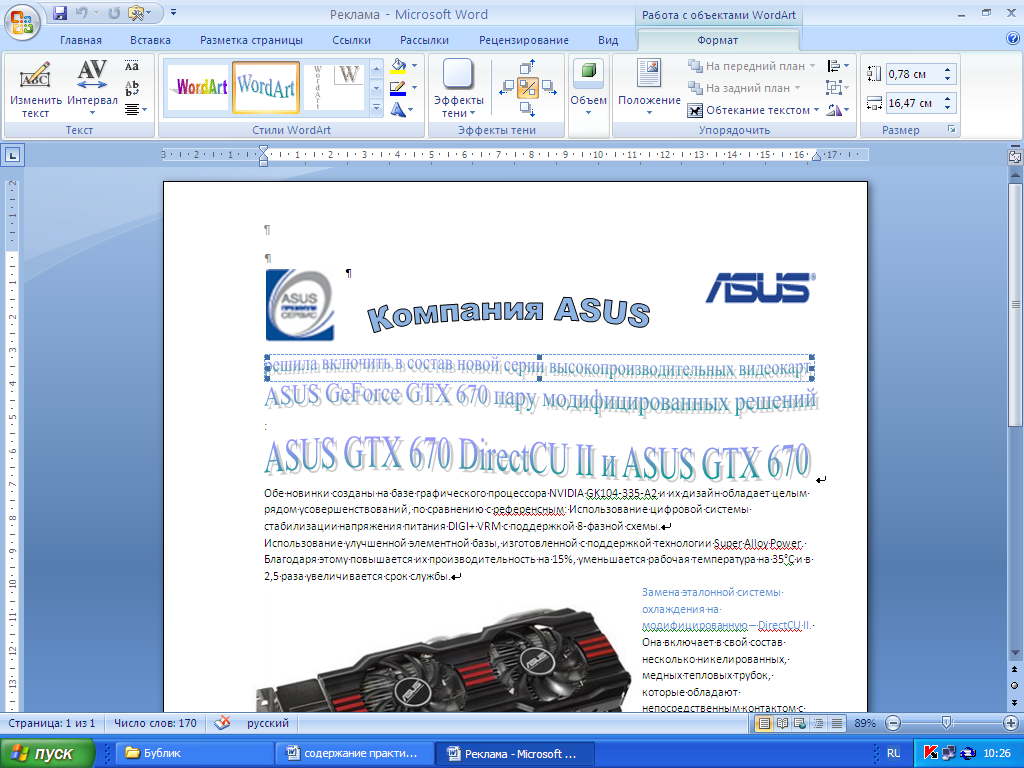Viewport: 1024px width, 768px height.
Task: Nudge shadow right
Action: pyautogui.click(x=549, y=88)
